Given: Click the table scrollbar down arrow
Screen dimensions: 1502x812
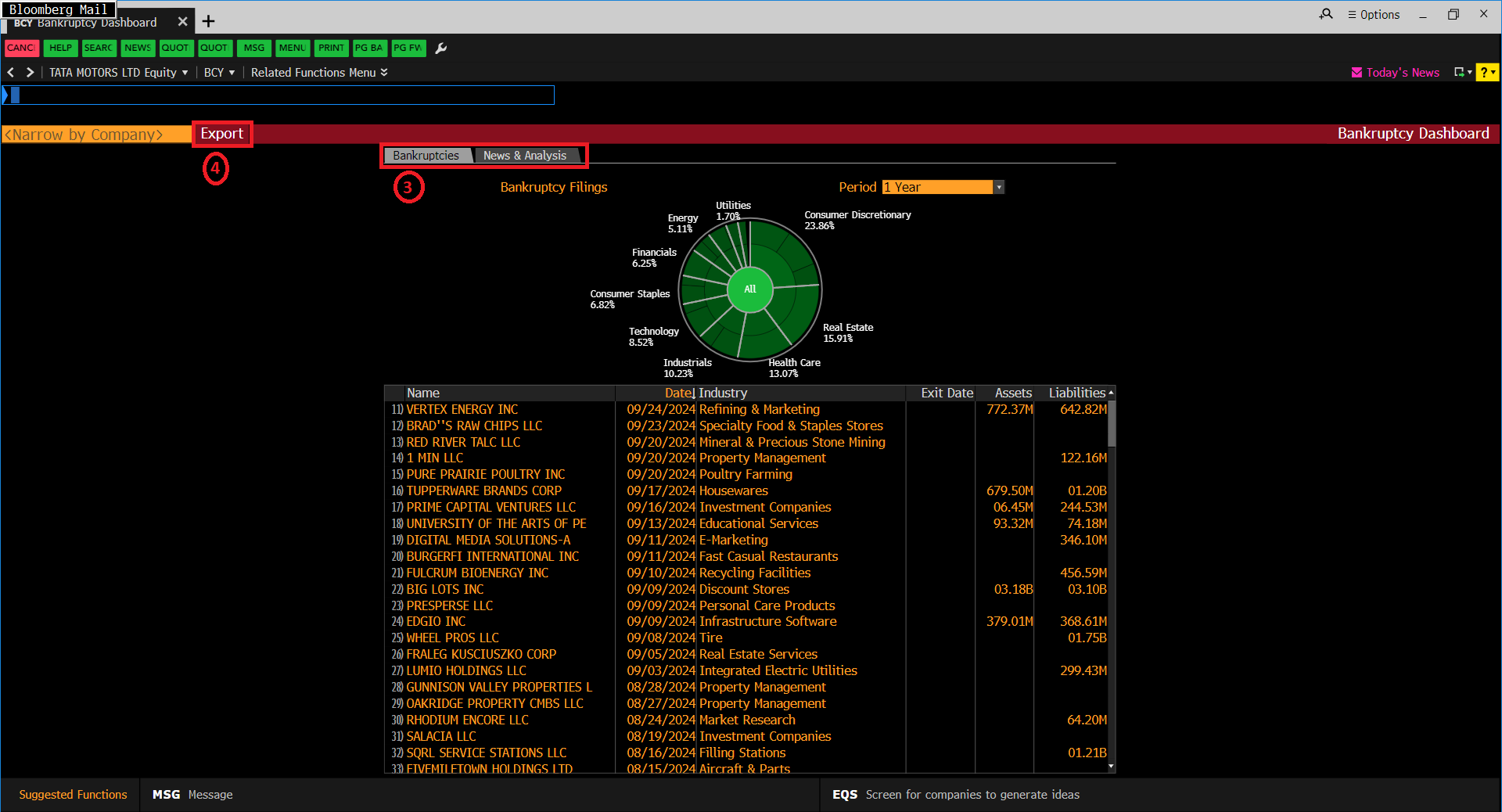Looking at the screenshot, I should click(1111, 767).
